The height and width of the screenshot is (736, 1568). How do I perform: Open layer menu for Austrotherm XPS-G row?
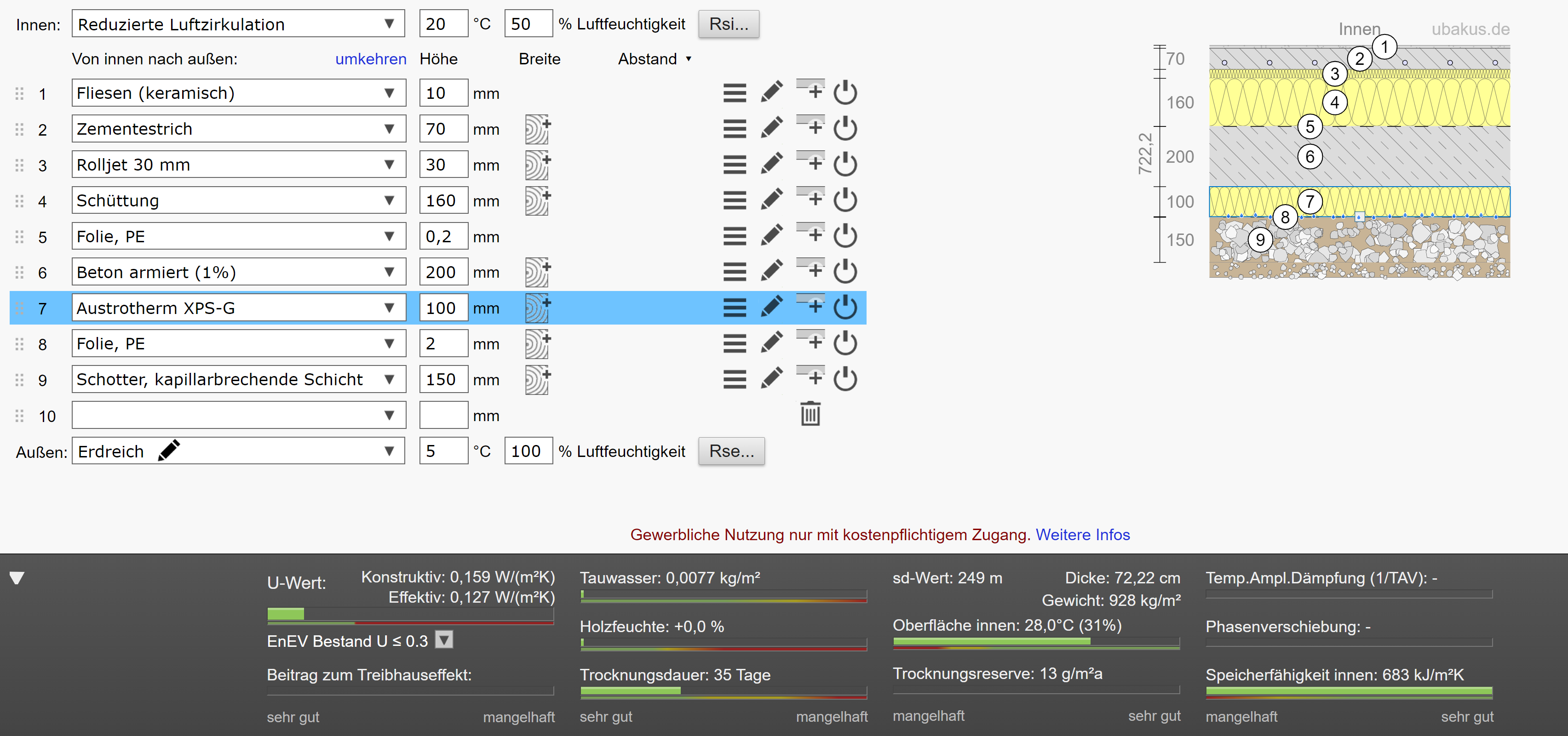click(x=735, y=308)
